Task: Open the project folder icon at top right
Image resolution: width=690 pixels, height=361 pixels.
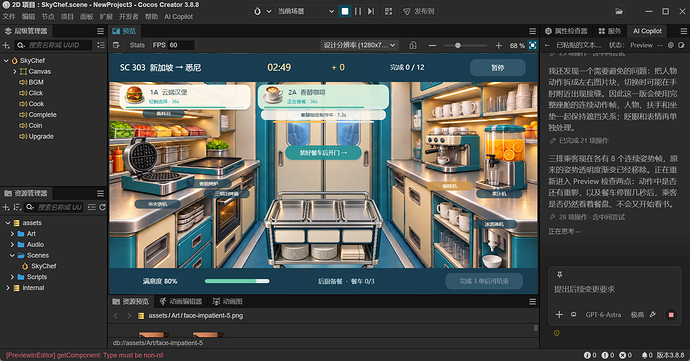Action: tap(619, 11)
